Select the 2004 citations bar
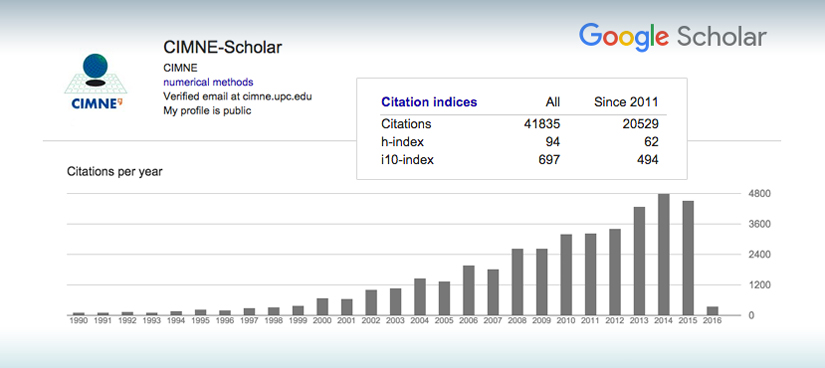Image resolution: width=825 pixels, height=368 pixels. pos(420,297)
